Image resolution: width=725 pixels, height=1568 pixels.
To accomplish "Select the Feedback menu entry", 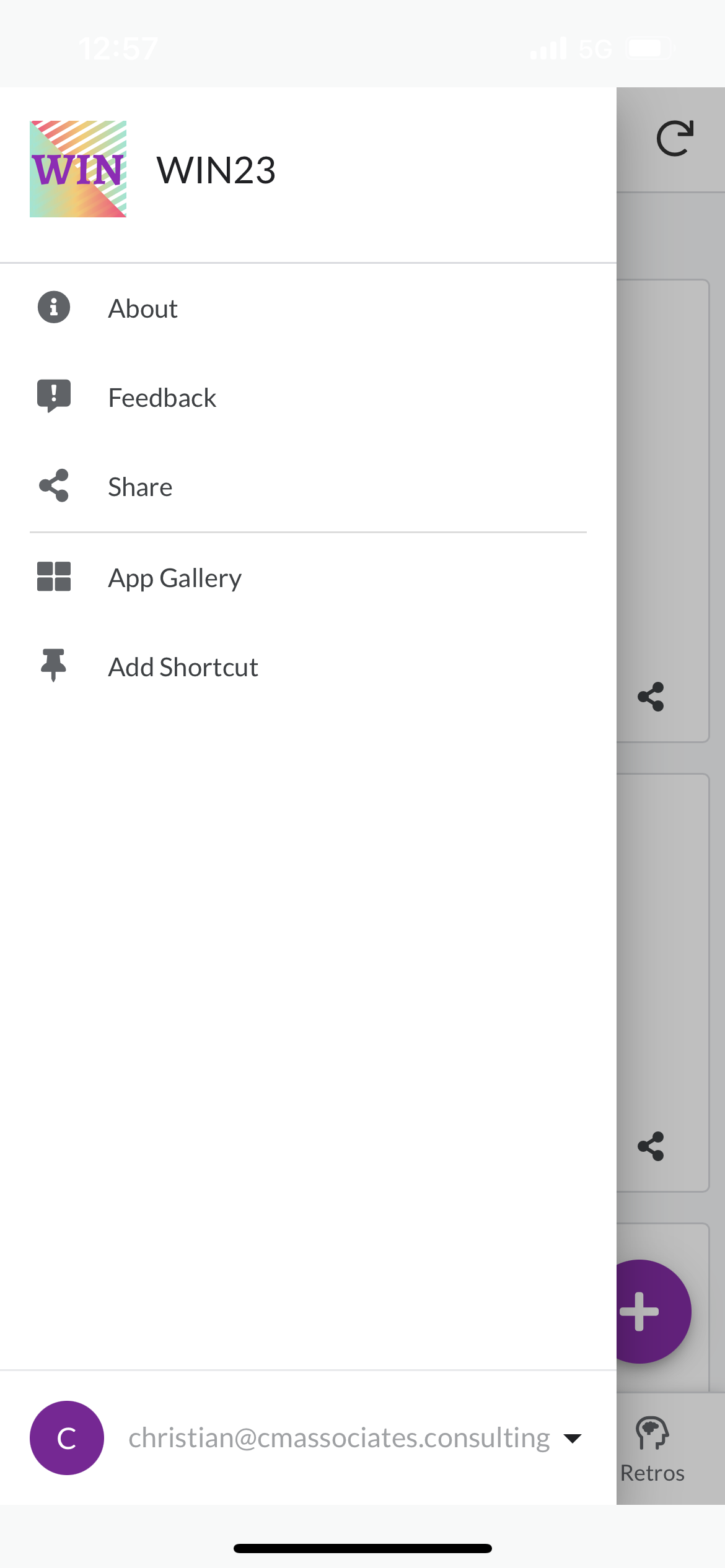I will click(162, 398).
